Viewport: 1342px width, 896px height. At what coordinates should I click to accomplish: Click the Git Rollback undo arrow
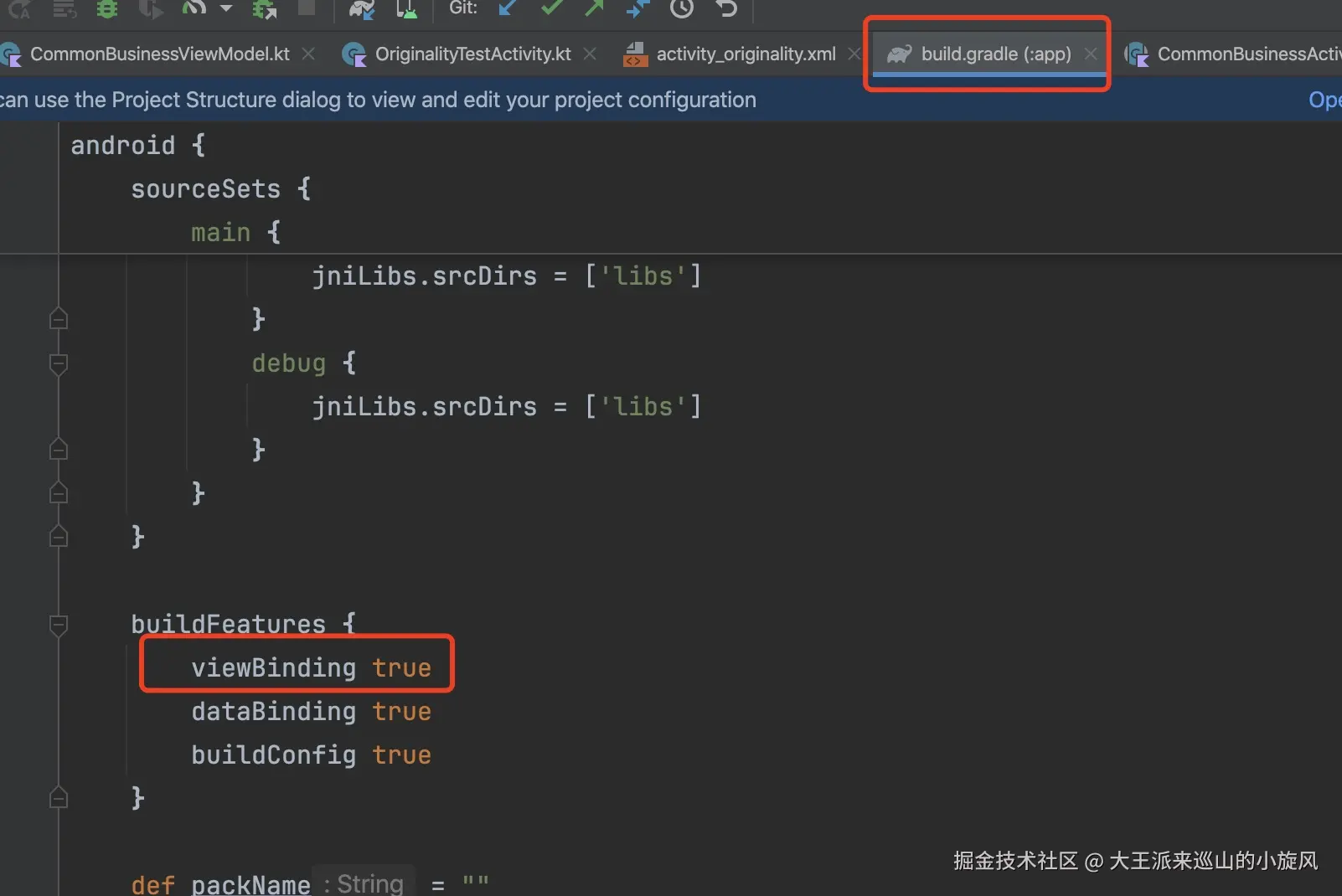coord(726,8)
